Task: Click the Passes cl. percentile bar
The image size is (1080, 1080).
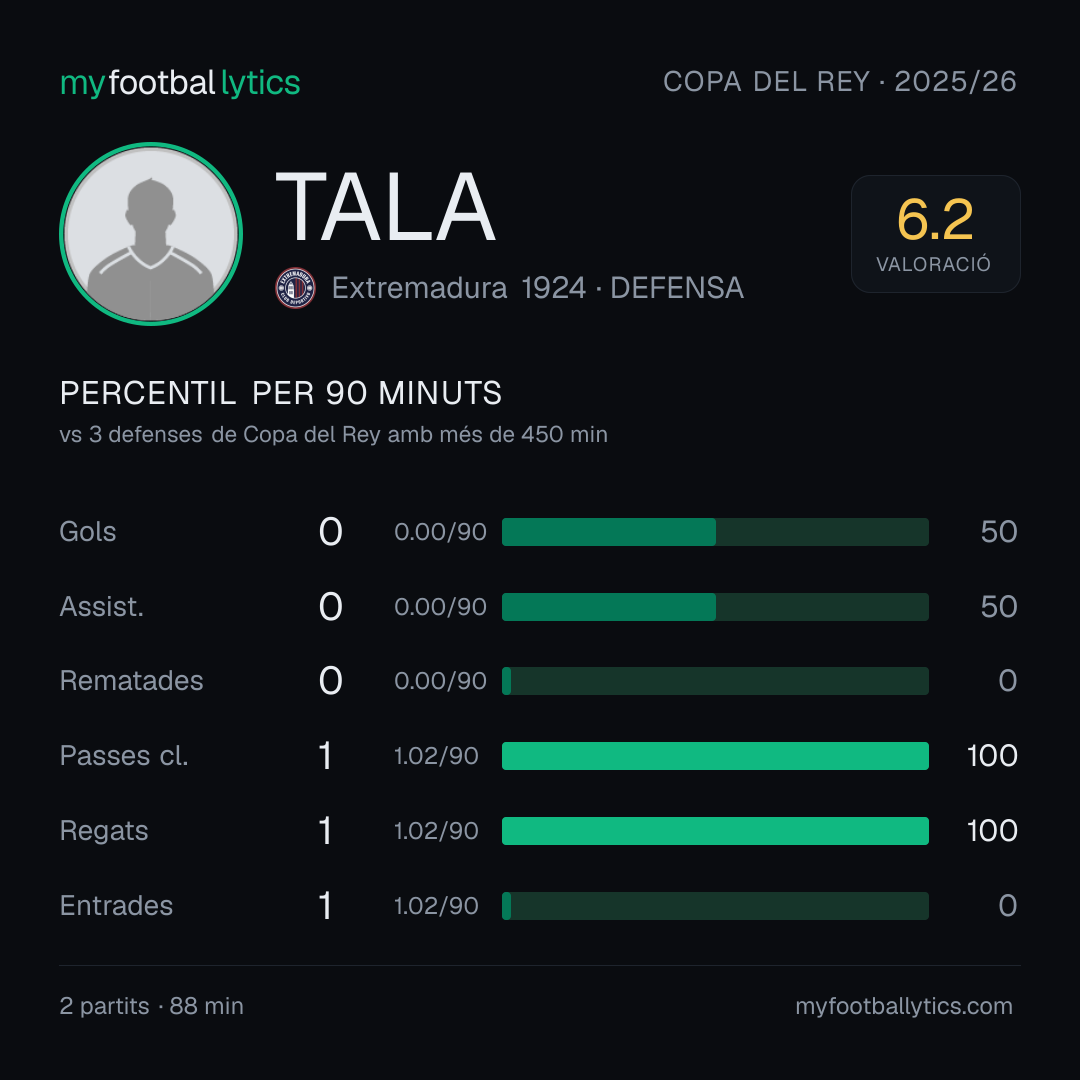Action: coord(715,756)
